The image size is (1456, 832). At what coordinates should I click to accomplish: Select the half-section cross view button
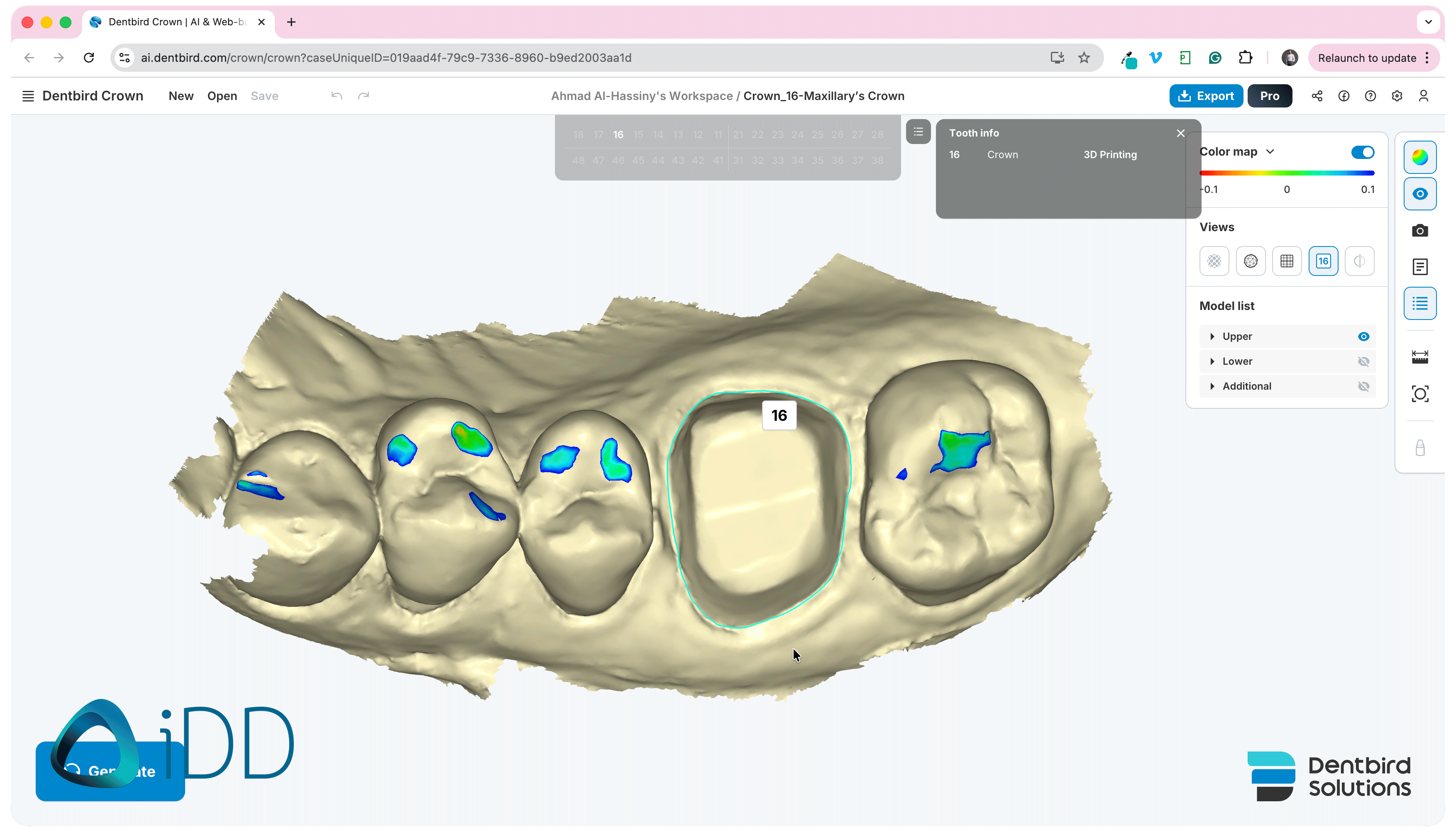(1359, 261)
